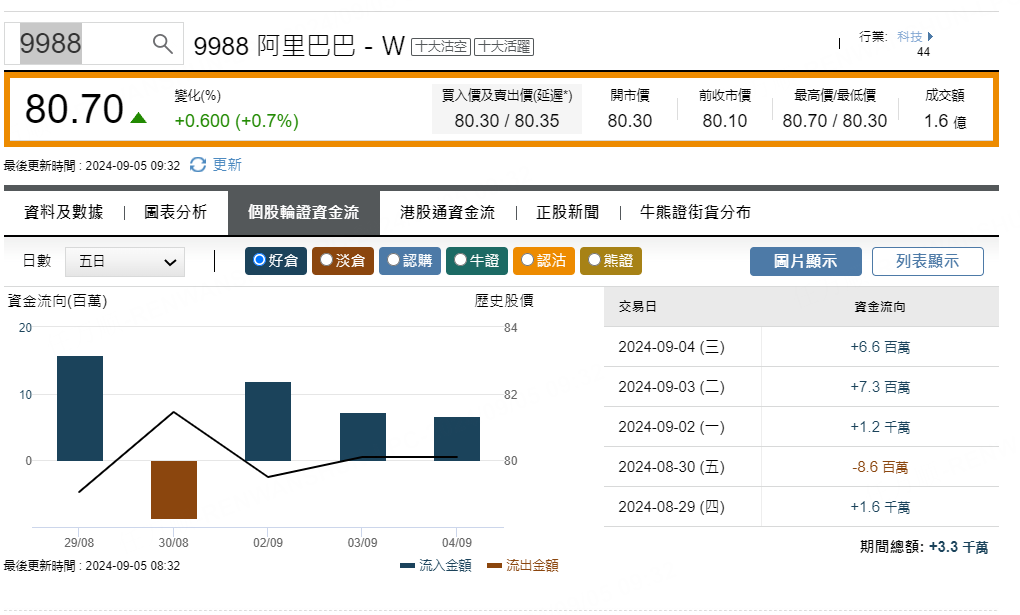Select the 認沽 radio option
The height and width of the screenshot is (615, 1020).
pos(544,261)
